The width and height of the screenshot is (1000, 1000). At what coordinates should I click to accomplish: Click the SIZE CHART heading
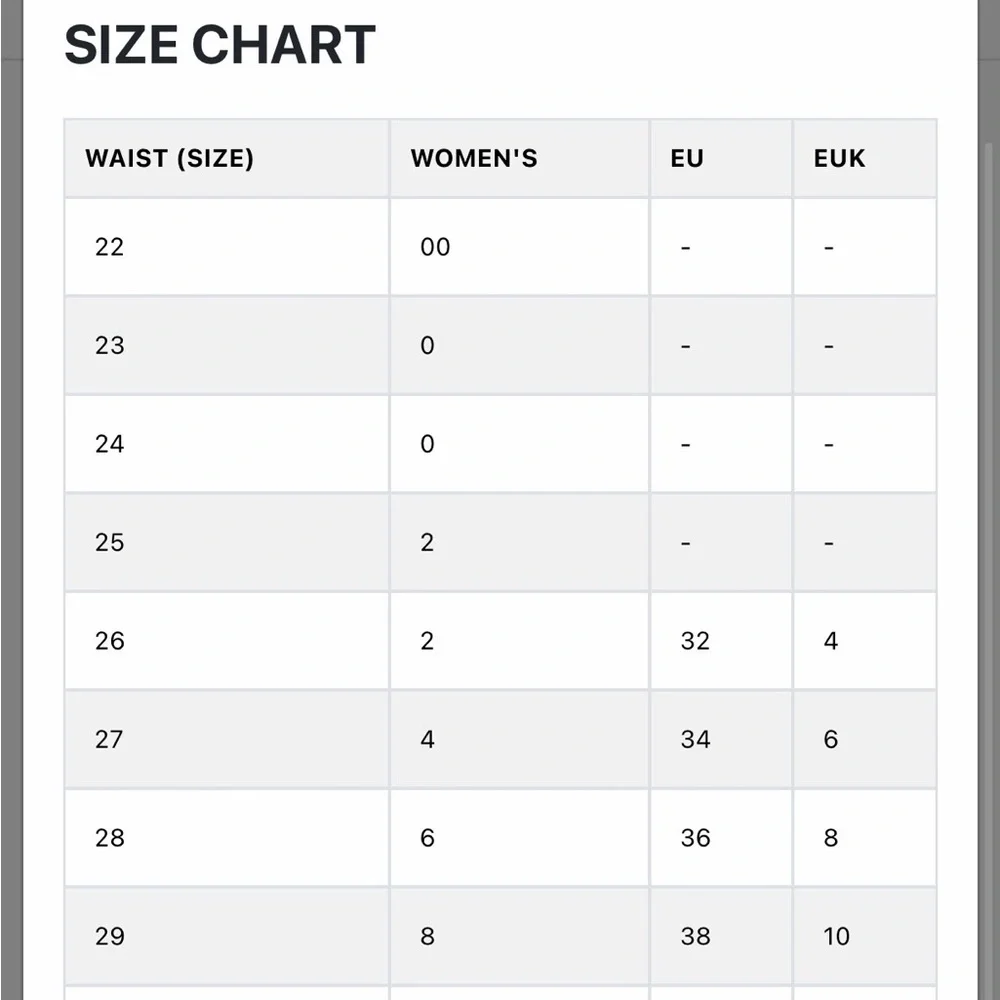coord(220,45)
